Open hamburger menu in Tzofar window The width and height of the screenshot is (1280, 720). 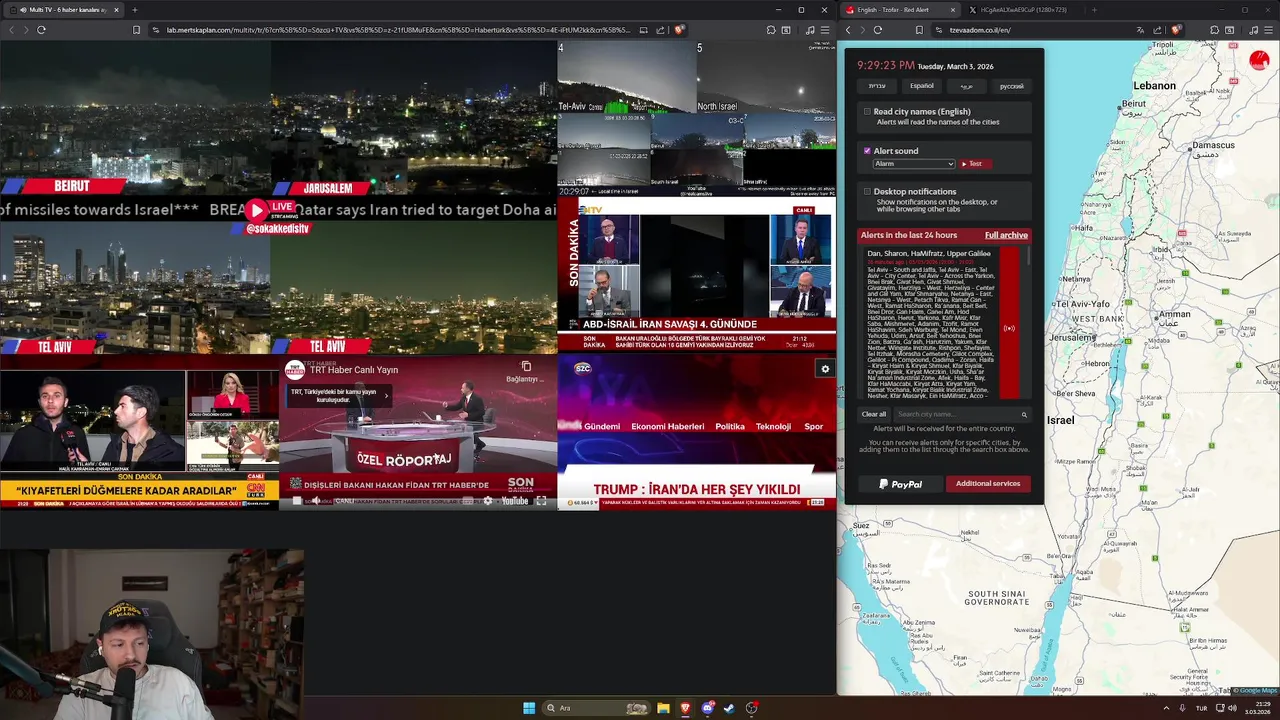click(x=1269, y=30)
